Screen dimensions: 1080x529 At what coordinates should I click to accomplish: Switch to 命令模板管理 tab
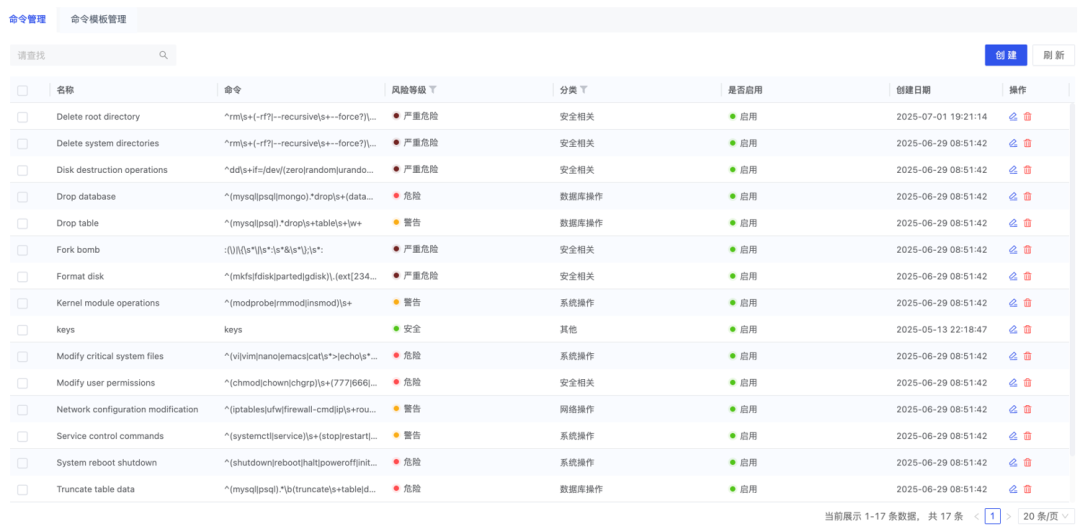coord(98,19)
